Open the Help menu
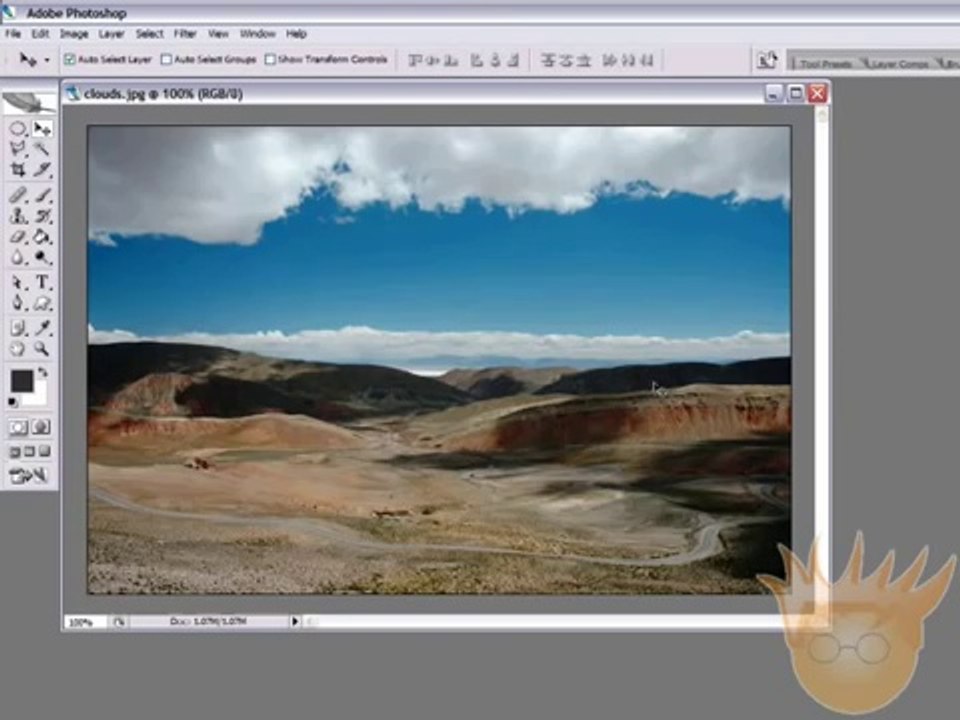Viewport: 960px width, 720px height. click(x=296, y=34)
